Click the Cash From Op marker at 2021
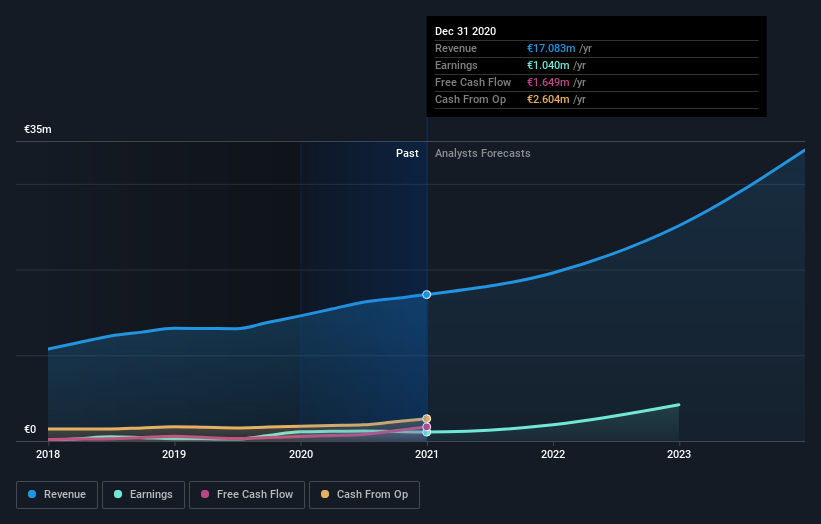Image resolution: width=821 pixels, height=524 pixels. pos(427,419)
